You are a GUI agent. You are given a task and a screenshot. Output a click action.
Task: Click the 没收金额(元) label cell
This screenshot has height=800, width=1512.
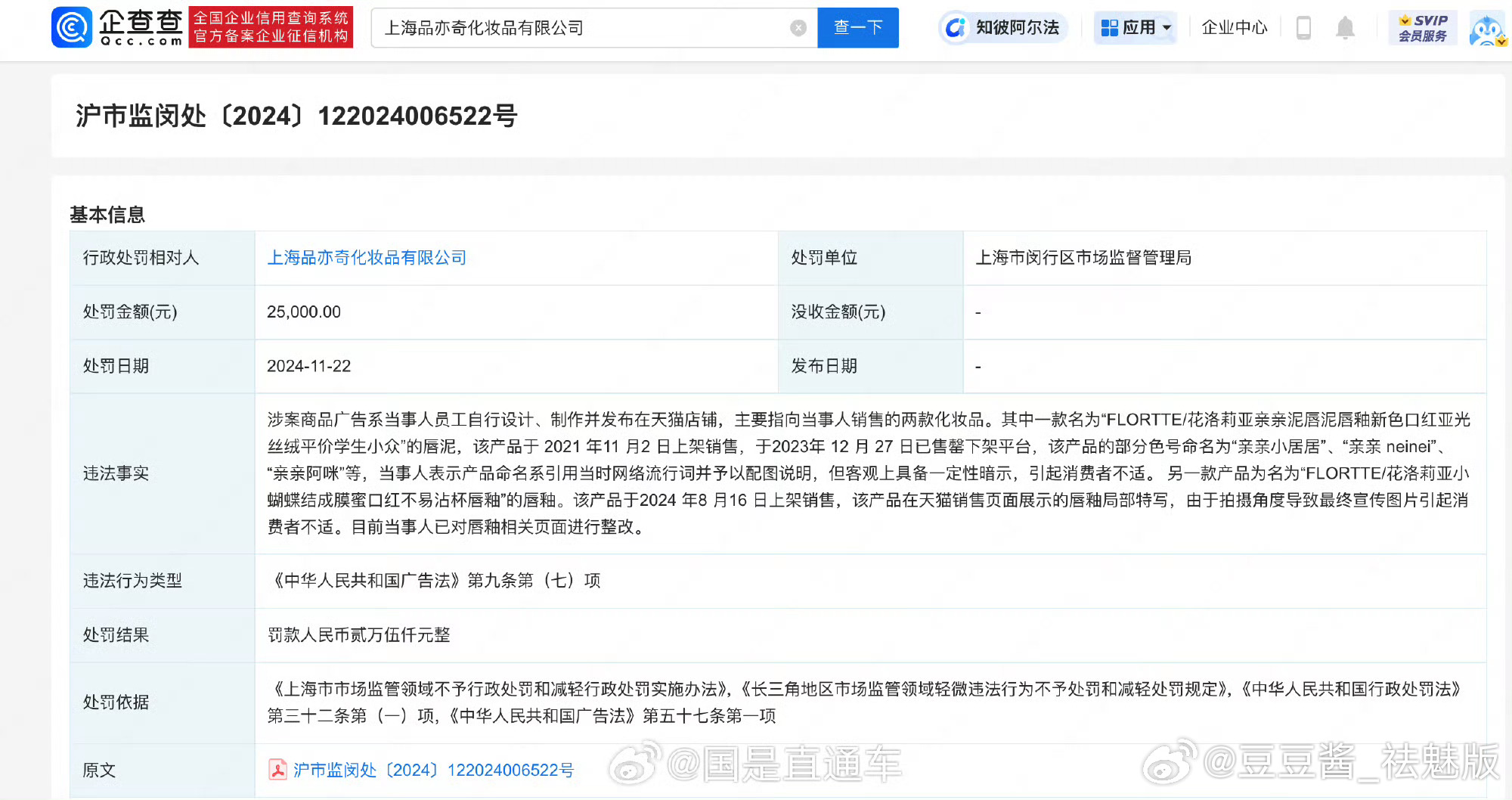[x=870, y=312]
